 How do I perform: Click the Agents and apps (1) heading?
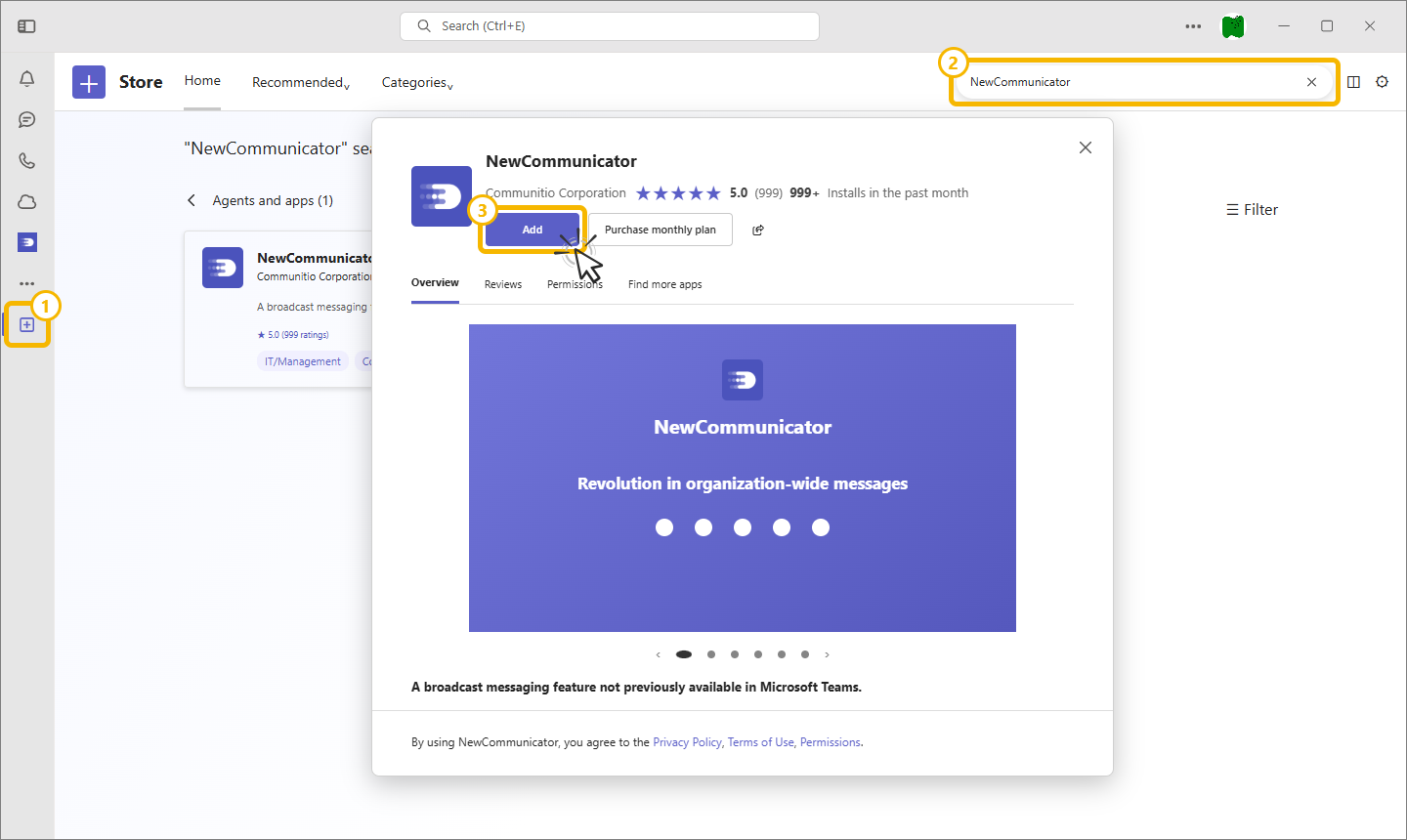click(x=273, y=200)
